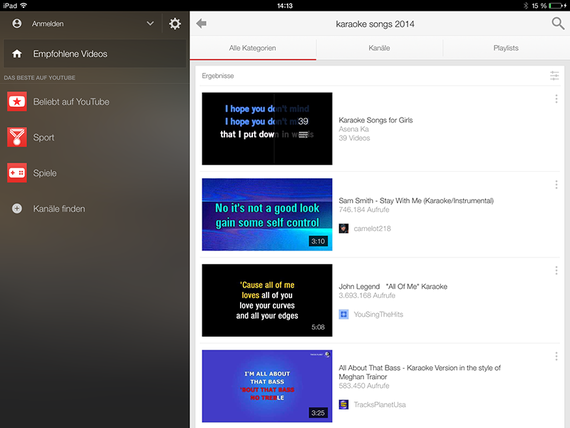Screen dimensions: 570x428
Task: Tap the plus icon for Kanäle finden
Action: 17,208
